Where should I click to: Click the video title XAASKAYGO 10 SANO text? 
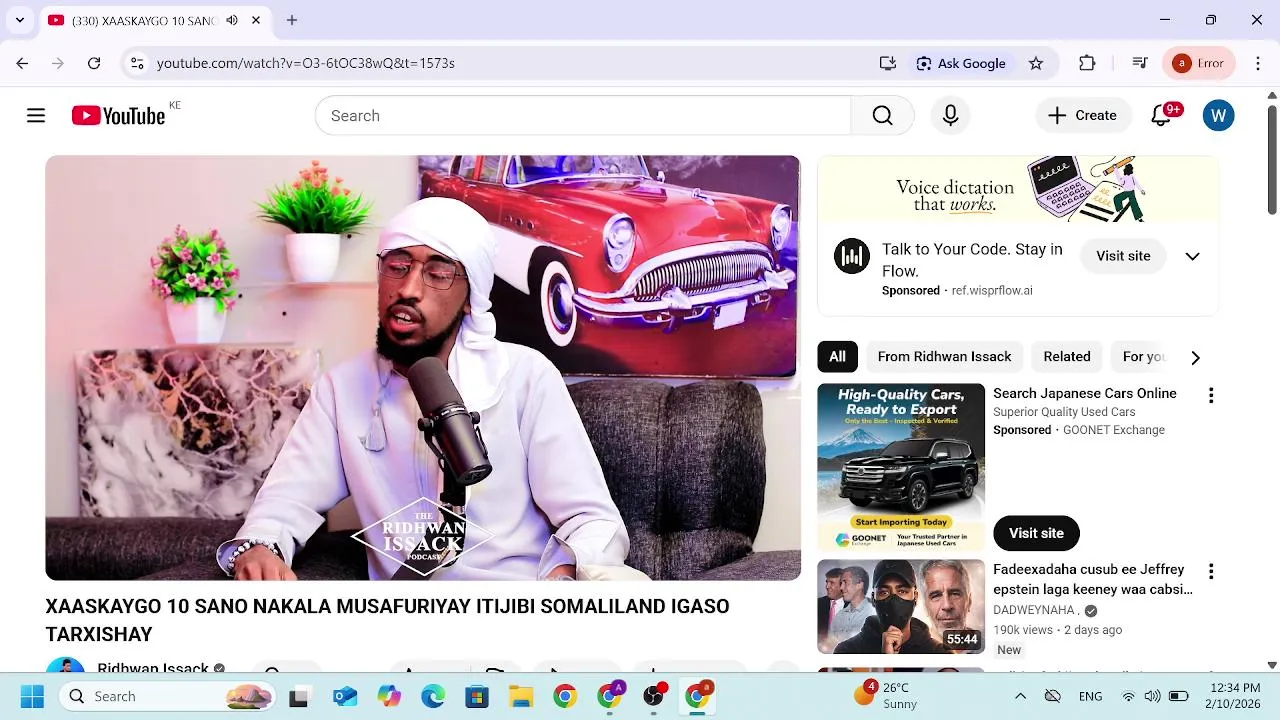tap(387, 620)
